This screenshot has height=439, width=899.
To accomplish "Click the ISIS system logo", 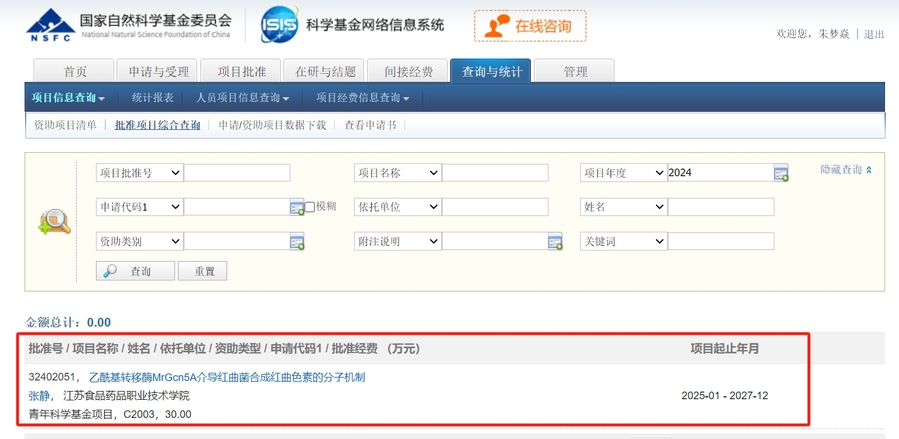I will click(x=279, y=25).
